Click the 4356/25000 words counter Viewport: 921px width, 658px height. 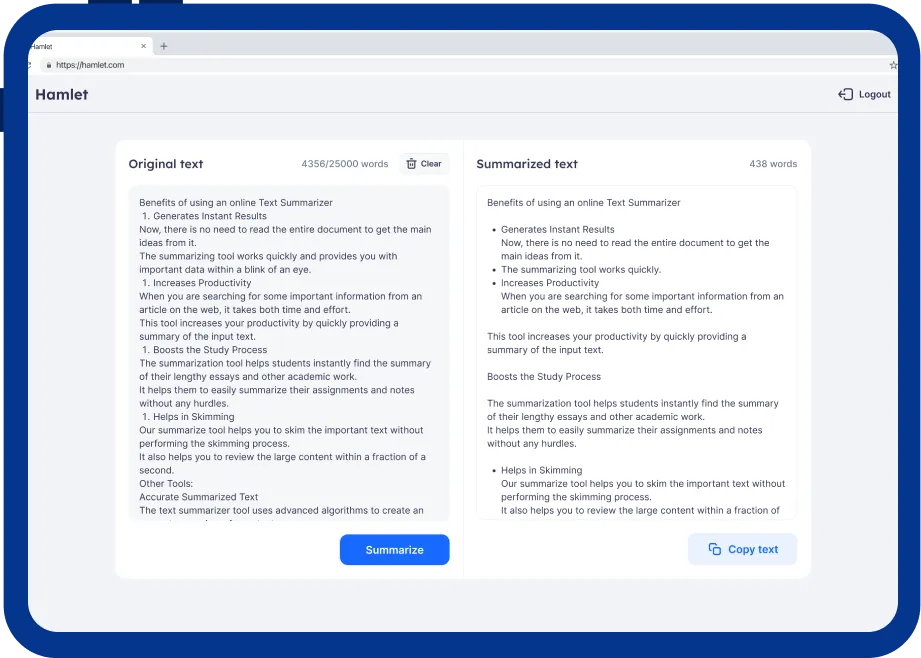coord(344,164)
